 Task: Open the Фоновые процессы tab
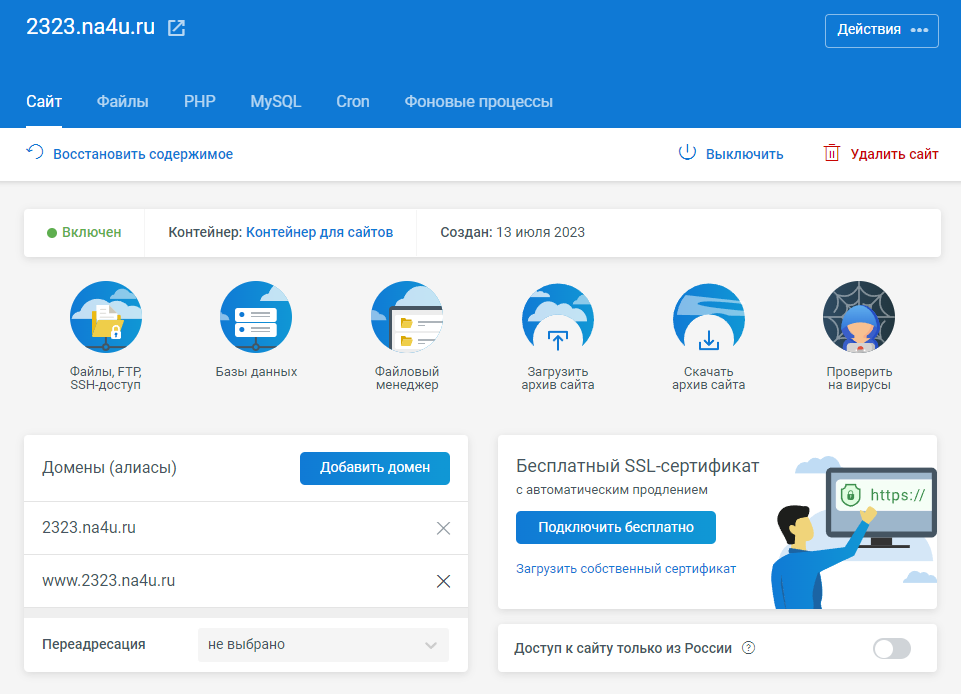pos(478,101)
